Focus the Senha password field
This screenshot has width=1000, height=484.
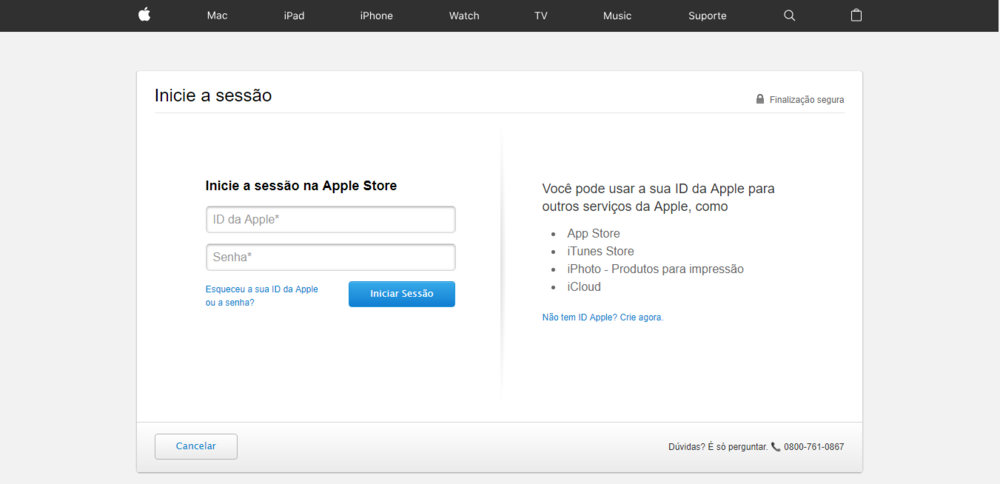pyautogui.click(x=330, y=258)
